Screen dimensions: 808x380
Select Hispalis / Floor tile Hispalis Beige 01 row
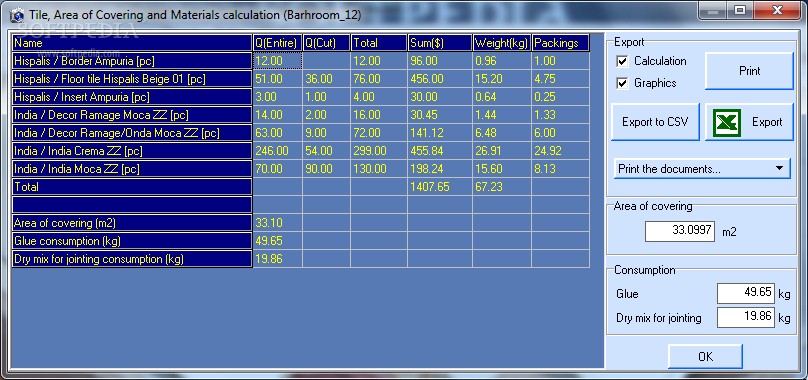(x=132, y=79)
